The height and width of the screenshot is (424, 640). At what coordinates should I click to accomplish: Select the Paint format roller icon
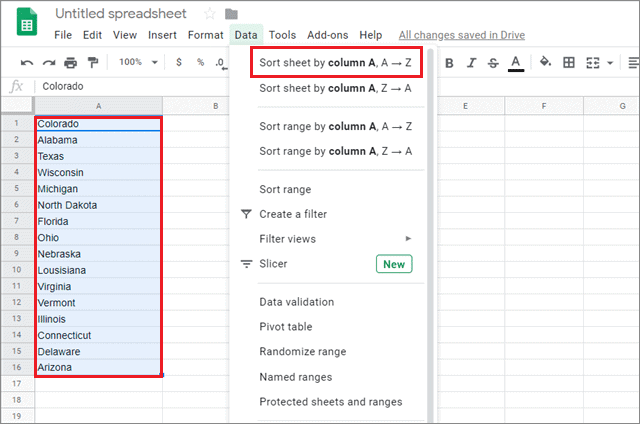[93, 63]
